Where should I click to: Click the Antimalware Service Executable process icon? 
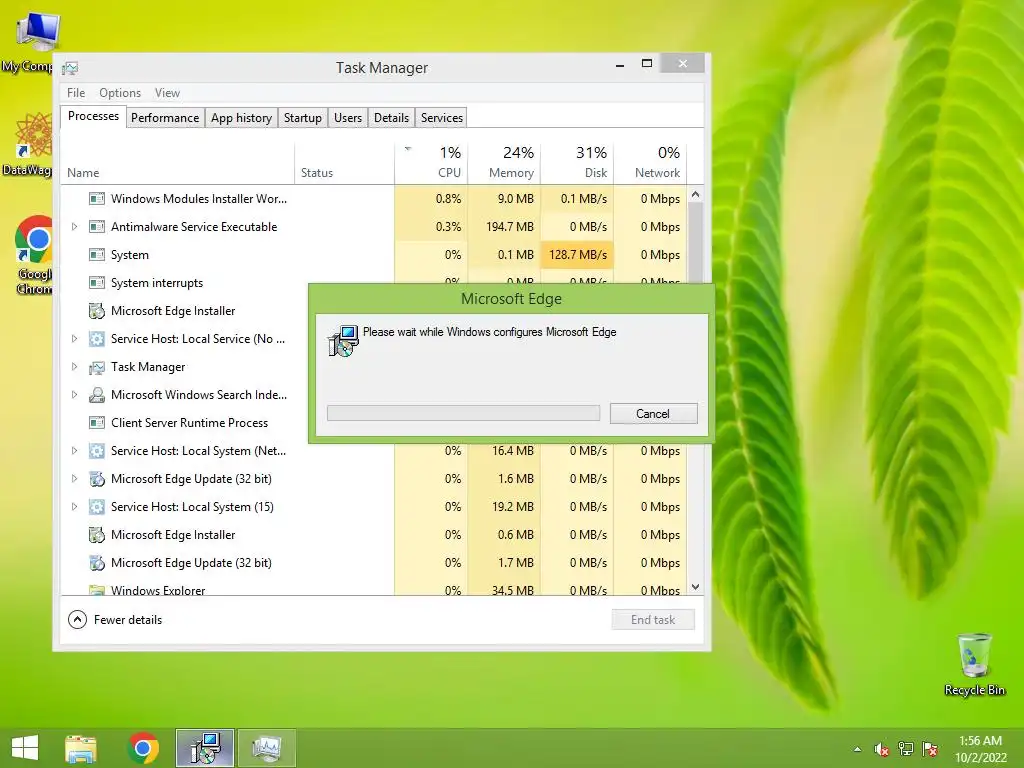coord(97,227)
